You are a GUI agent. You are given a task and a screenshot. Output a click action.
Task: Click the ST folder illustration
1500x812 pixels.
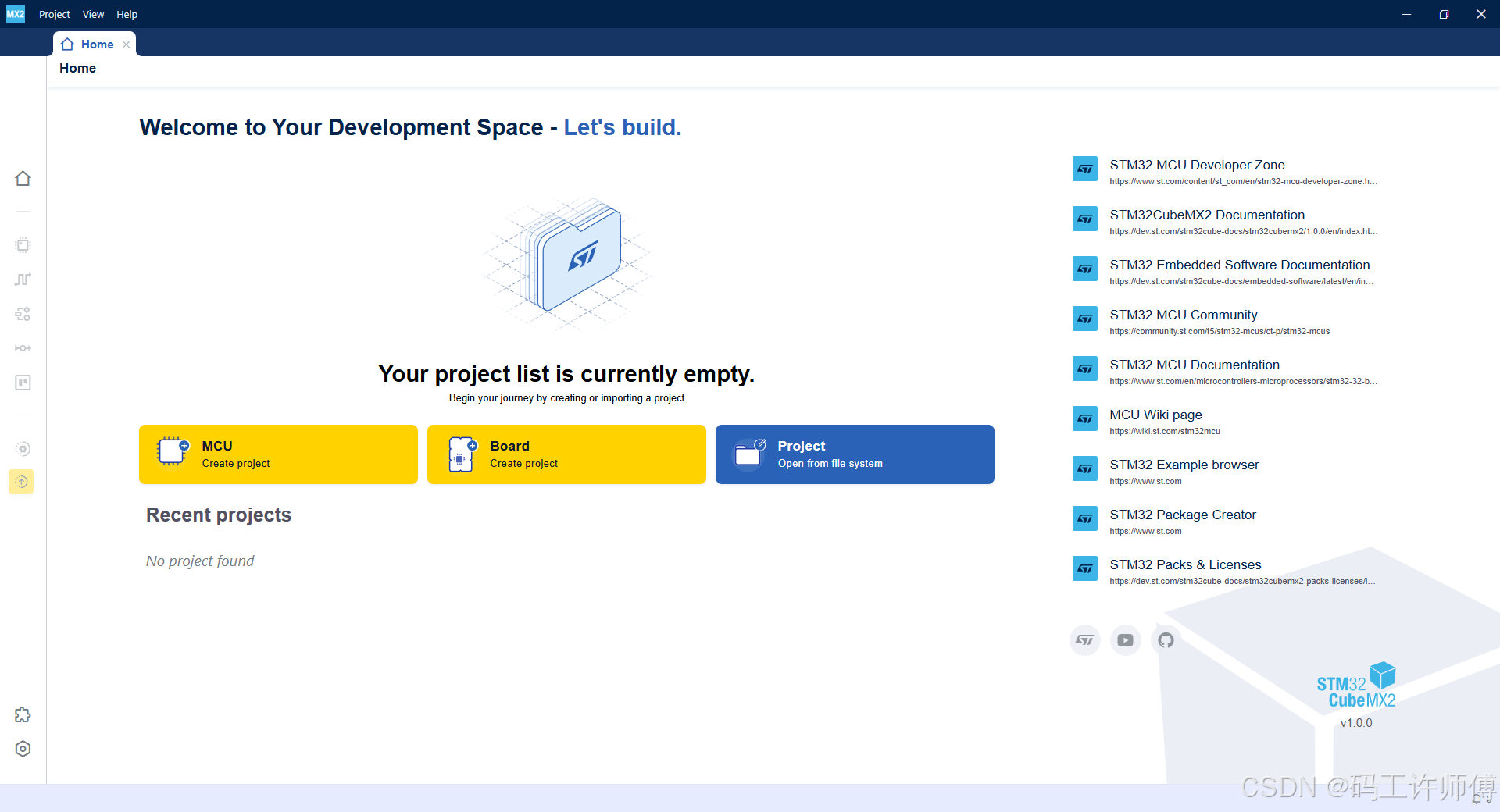pos(566,264)
